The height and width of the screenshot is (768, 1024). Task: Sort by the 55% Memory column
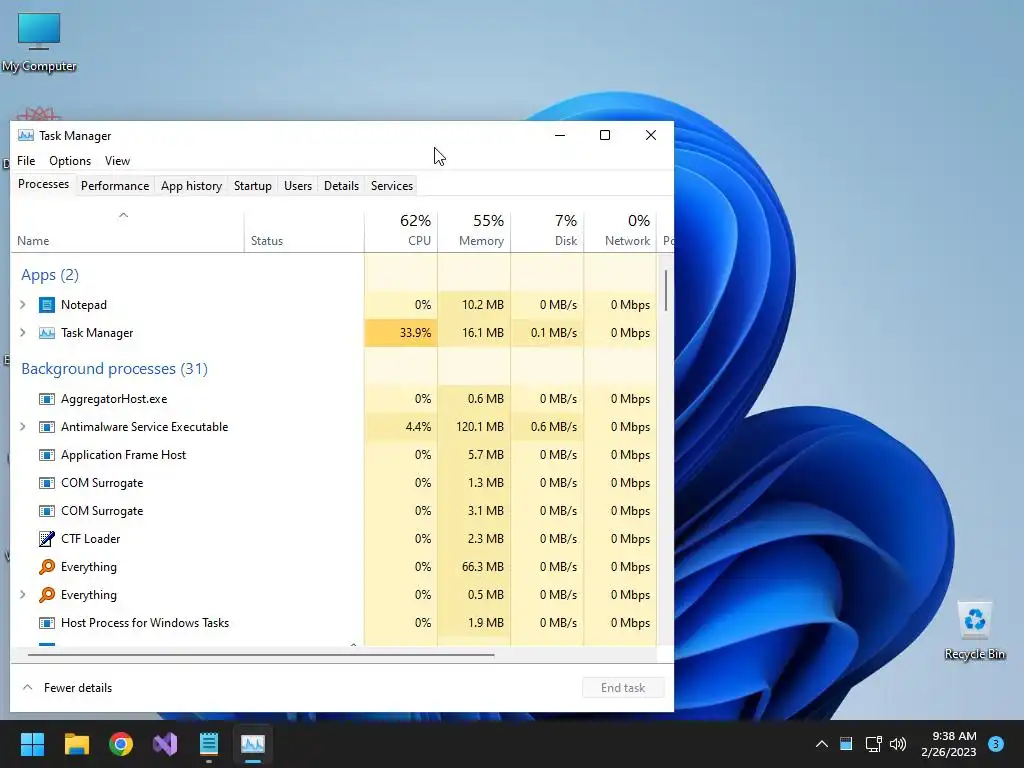(x=474, y=232)
